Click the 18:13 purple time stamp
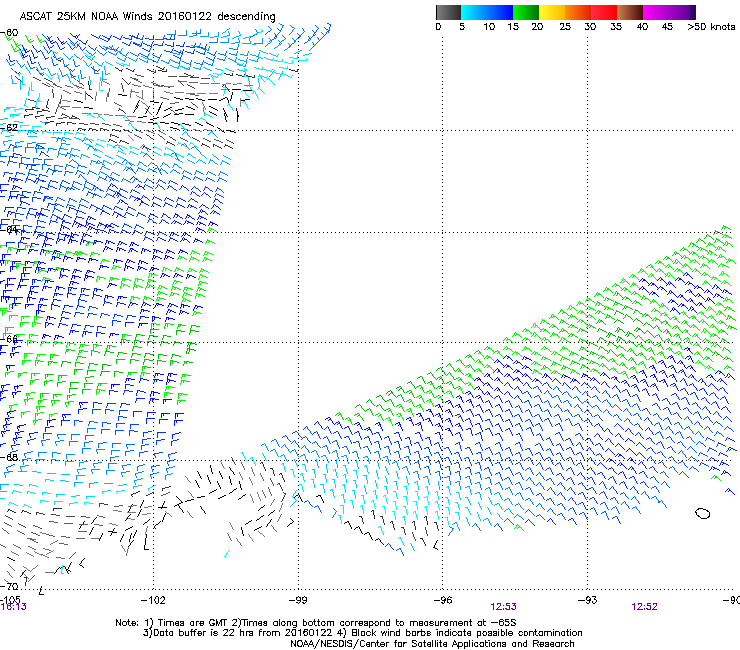 click(x=14, y=607)
